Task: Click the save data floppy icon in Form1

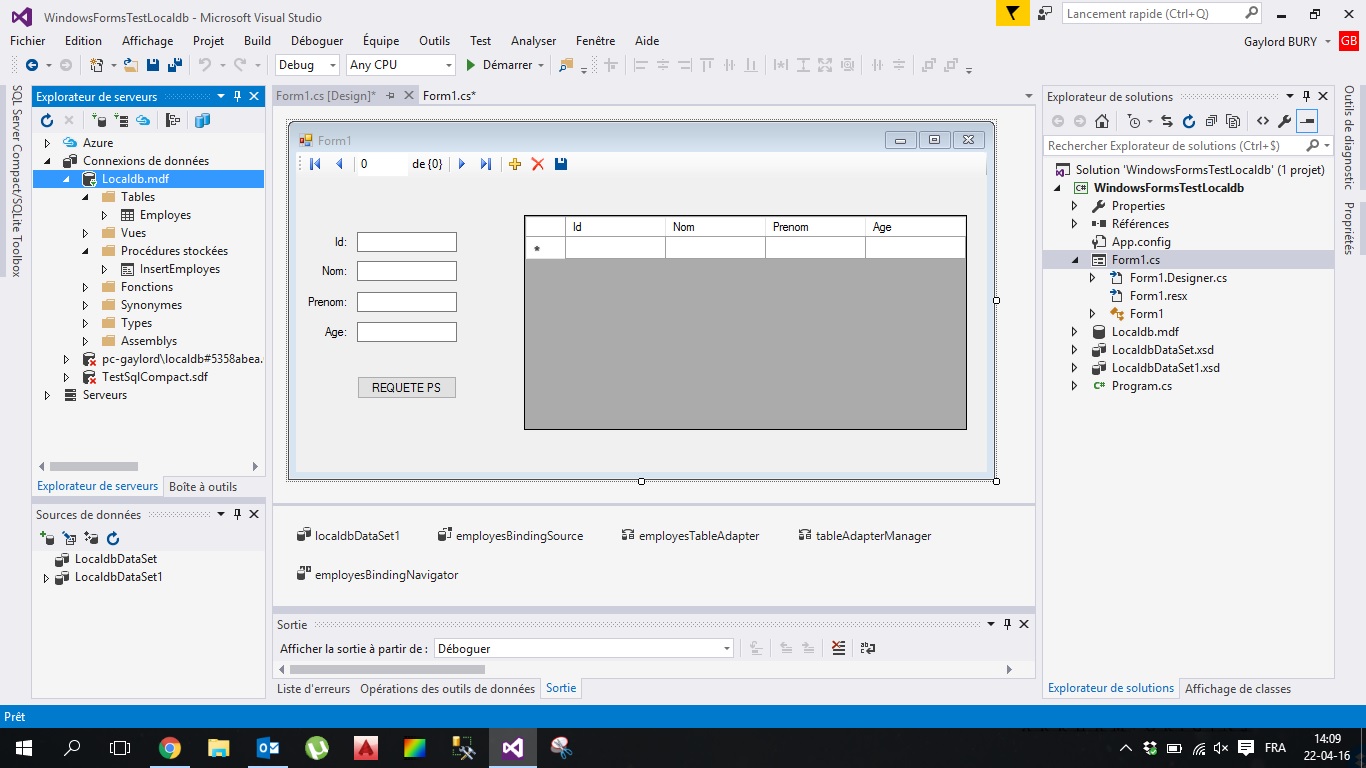Action: click(x=561, y=164)
